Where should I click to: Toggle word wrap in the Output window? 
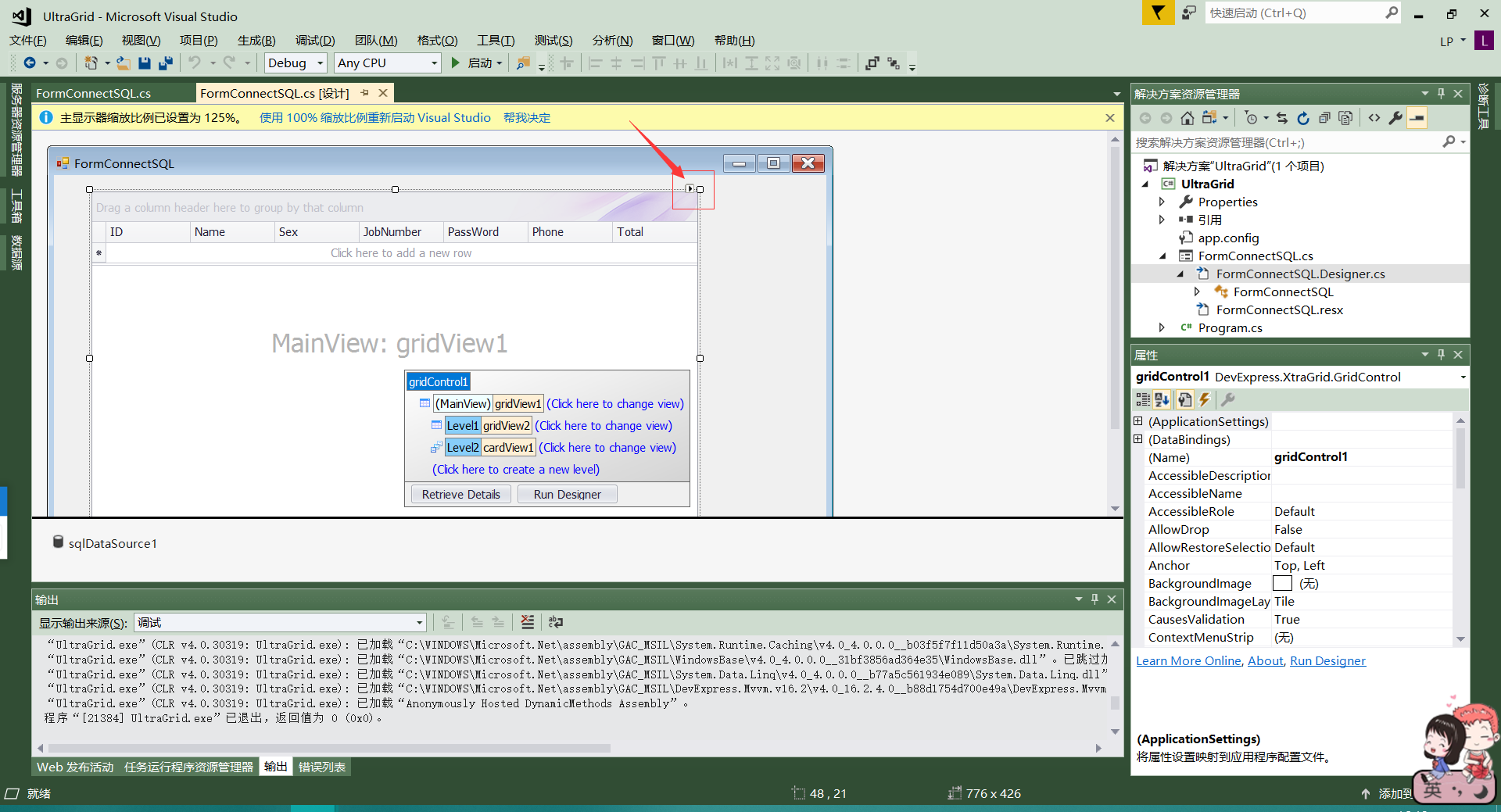pos(555,621)
